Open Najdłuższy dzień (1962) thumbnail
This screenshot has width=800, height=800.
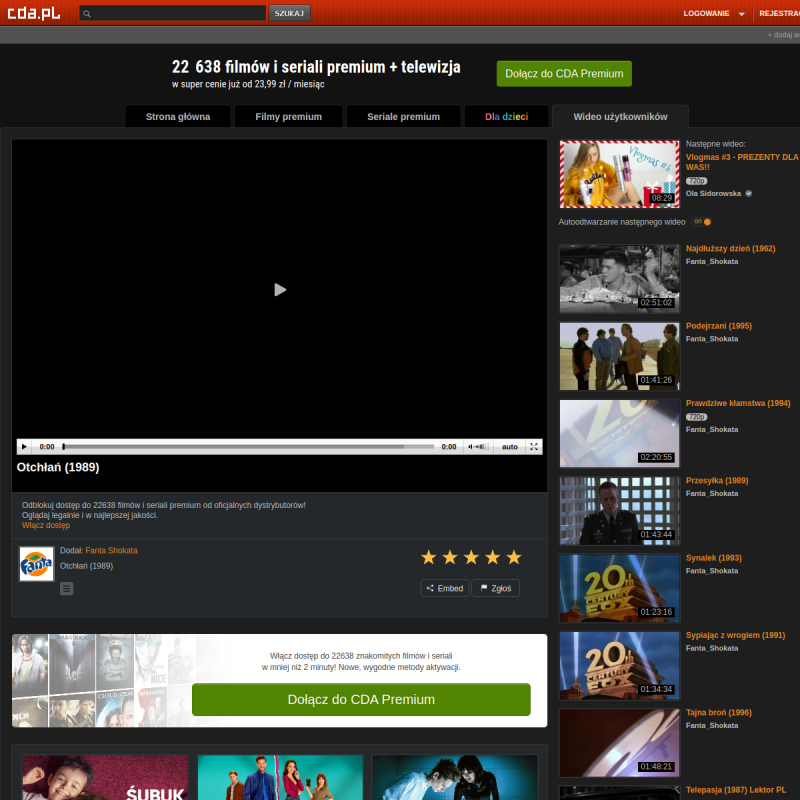click(619, 279)
